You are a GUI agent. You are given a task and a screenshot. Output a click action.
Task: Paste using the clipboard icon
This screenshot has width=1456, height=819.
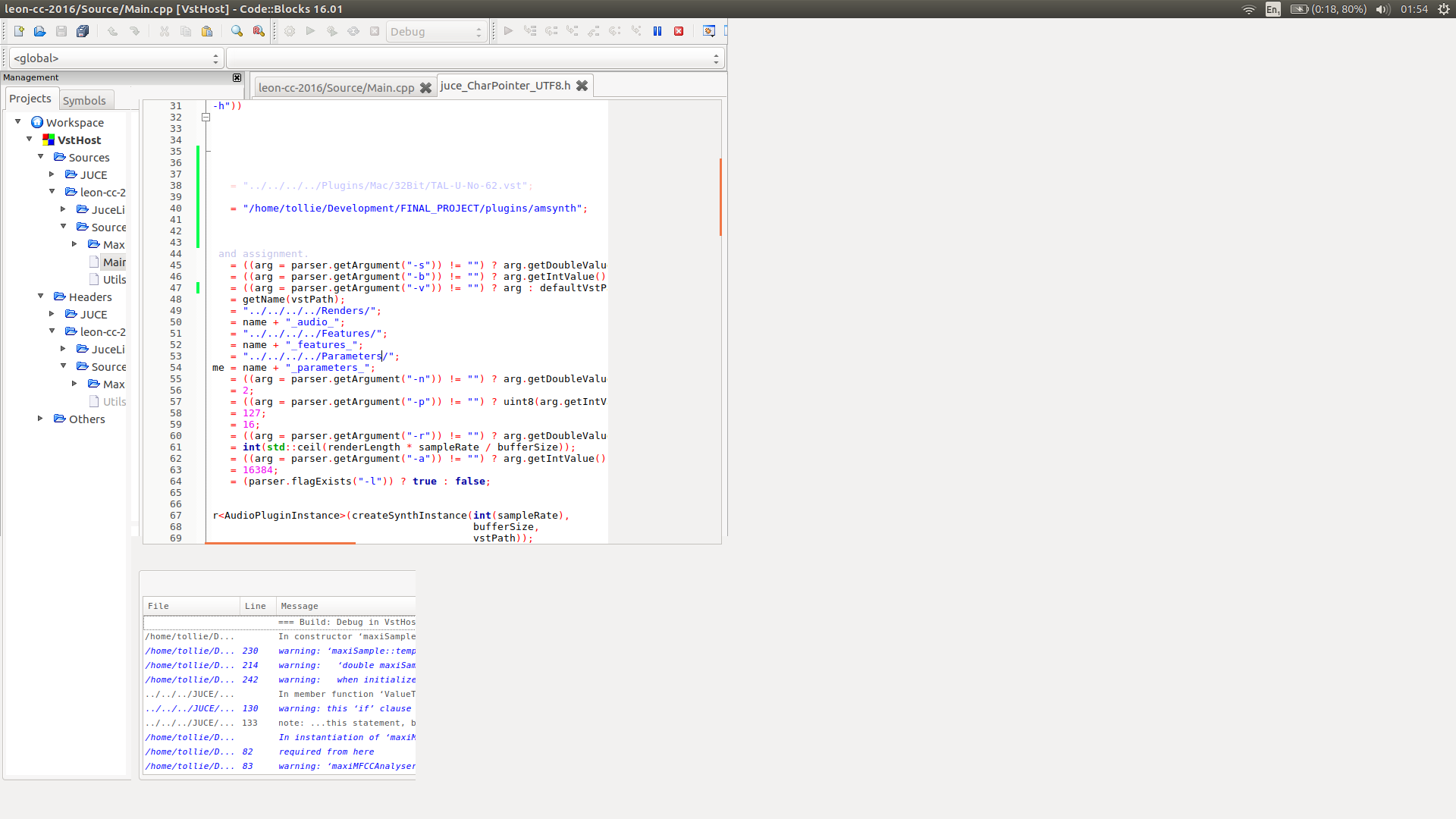point(207,31)
